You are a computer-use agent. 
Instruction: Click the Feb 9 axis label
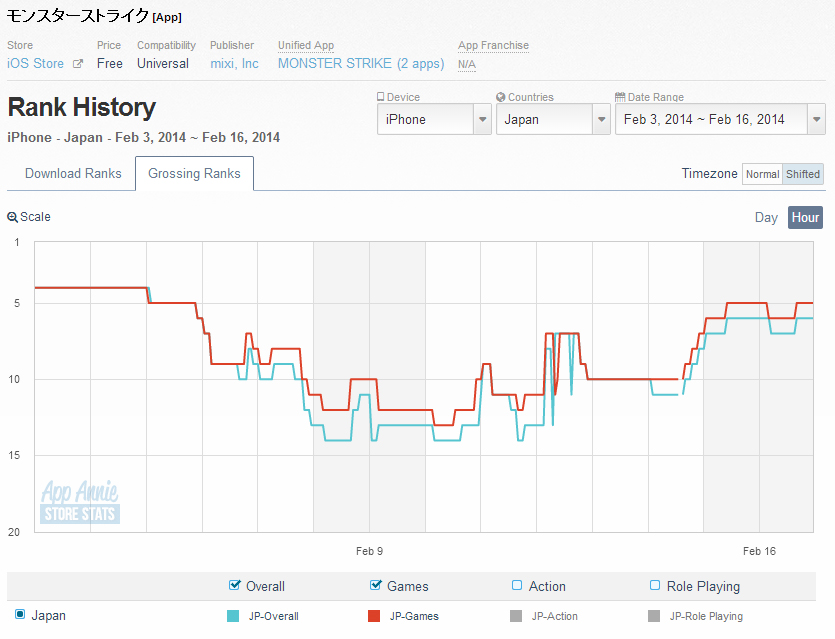coord(369,551)
